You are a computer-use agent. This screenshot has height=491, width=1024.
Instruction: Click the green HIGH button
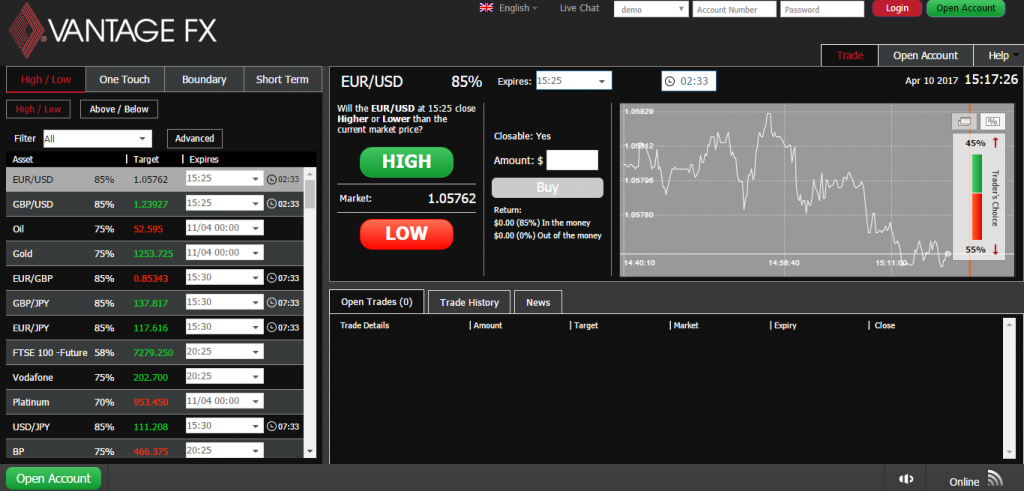pos(406,162)
